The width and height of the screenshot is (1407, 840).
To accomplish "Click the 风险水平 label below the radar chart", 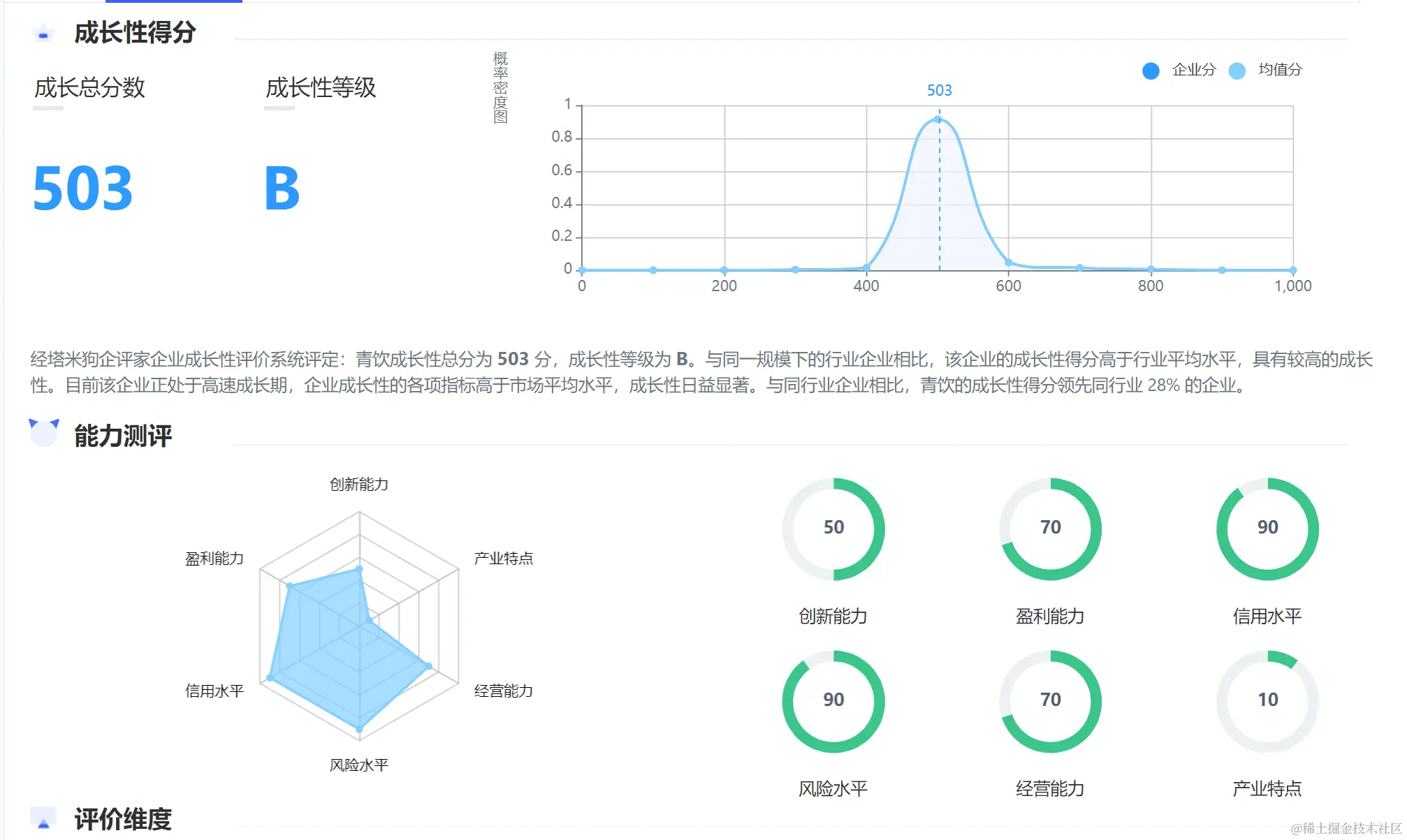I will pos(358,765).
